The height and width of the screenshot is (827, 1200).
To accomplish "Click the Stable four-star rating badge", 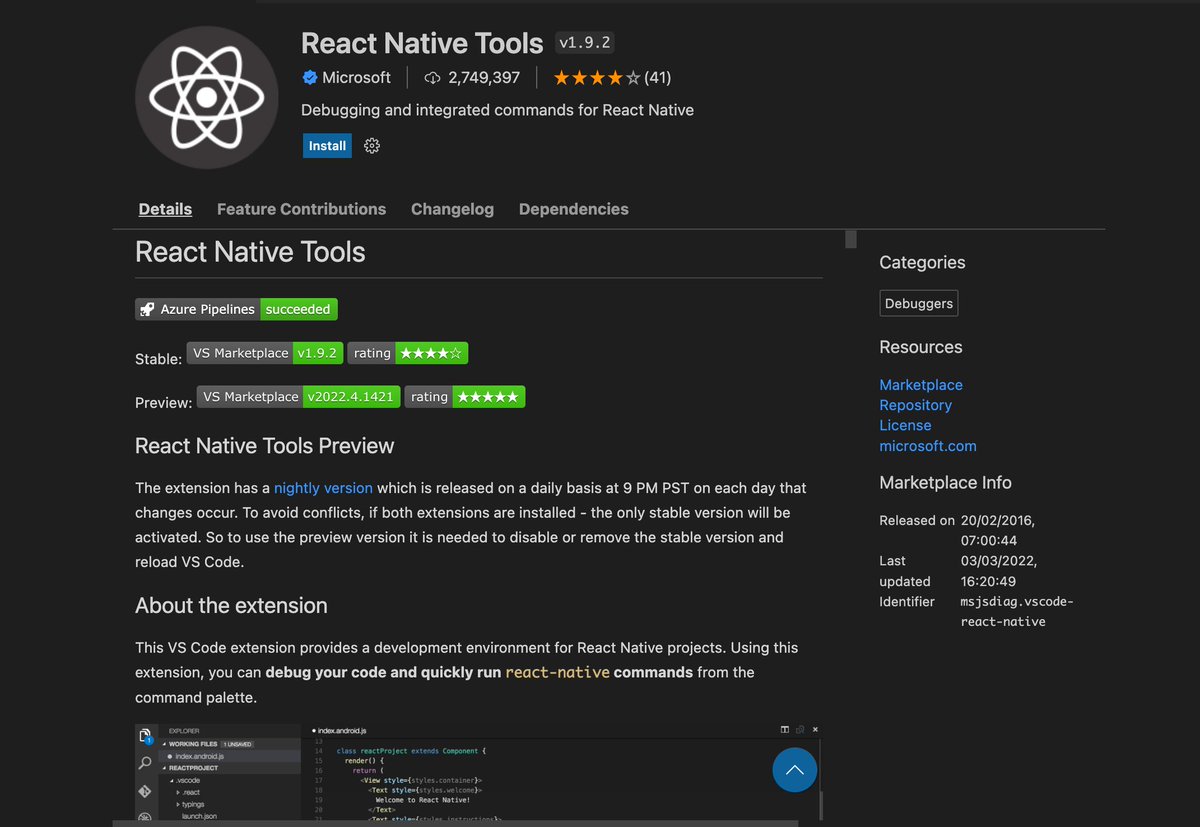I will [408, 353].
